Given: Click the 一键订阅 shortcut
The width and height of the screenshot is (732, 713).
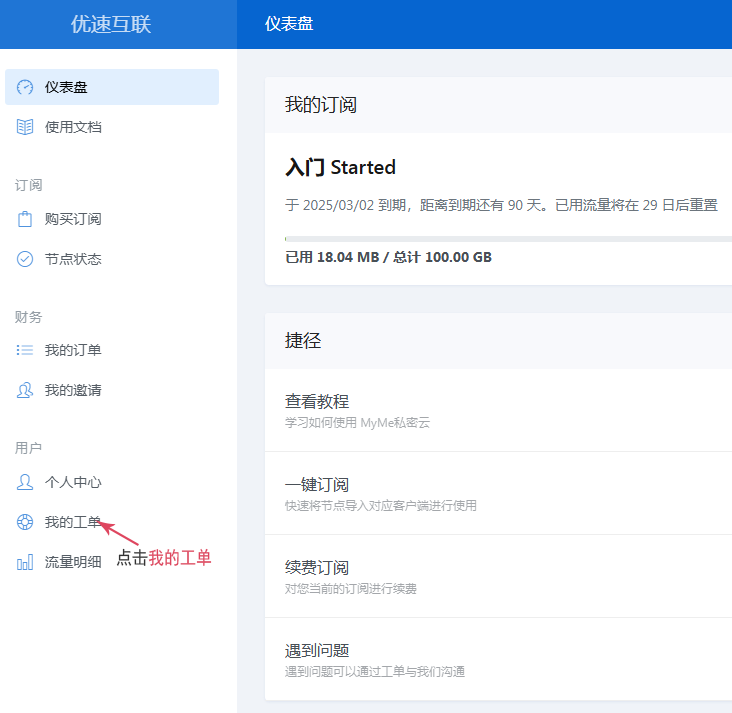Looking at the screenshot, I should [317, 484].
